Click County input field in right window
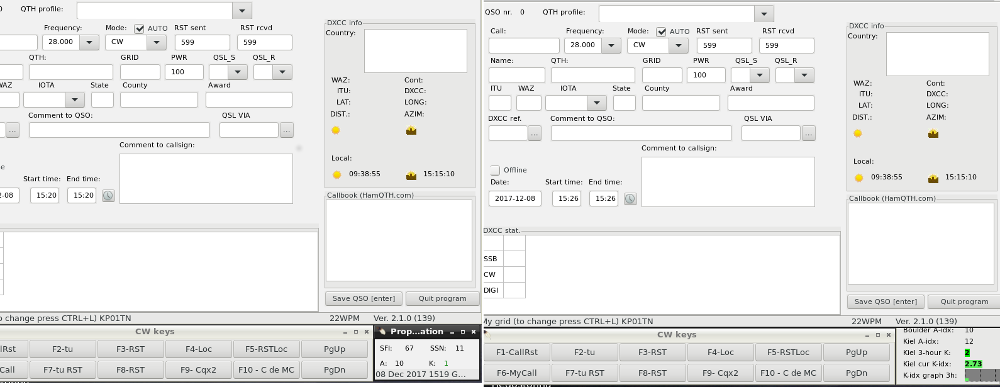The width and height of the screenshot is (1000, 389). [680, 103]
